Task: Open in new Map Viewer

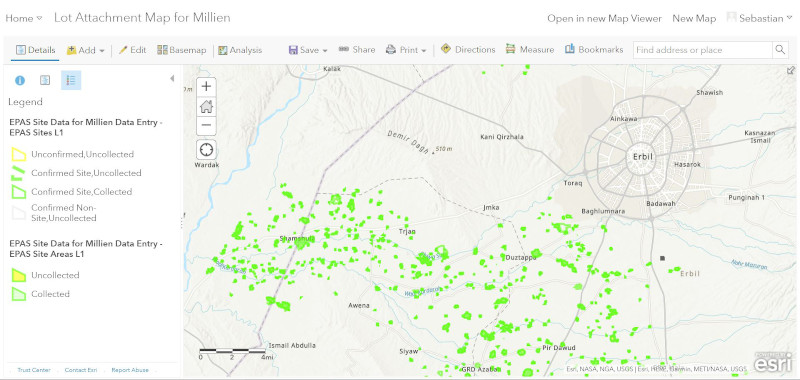Action: pyautogui.click(x=605, y=18)
